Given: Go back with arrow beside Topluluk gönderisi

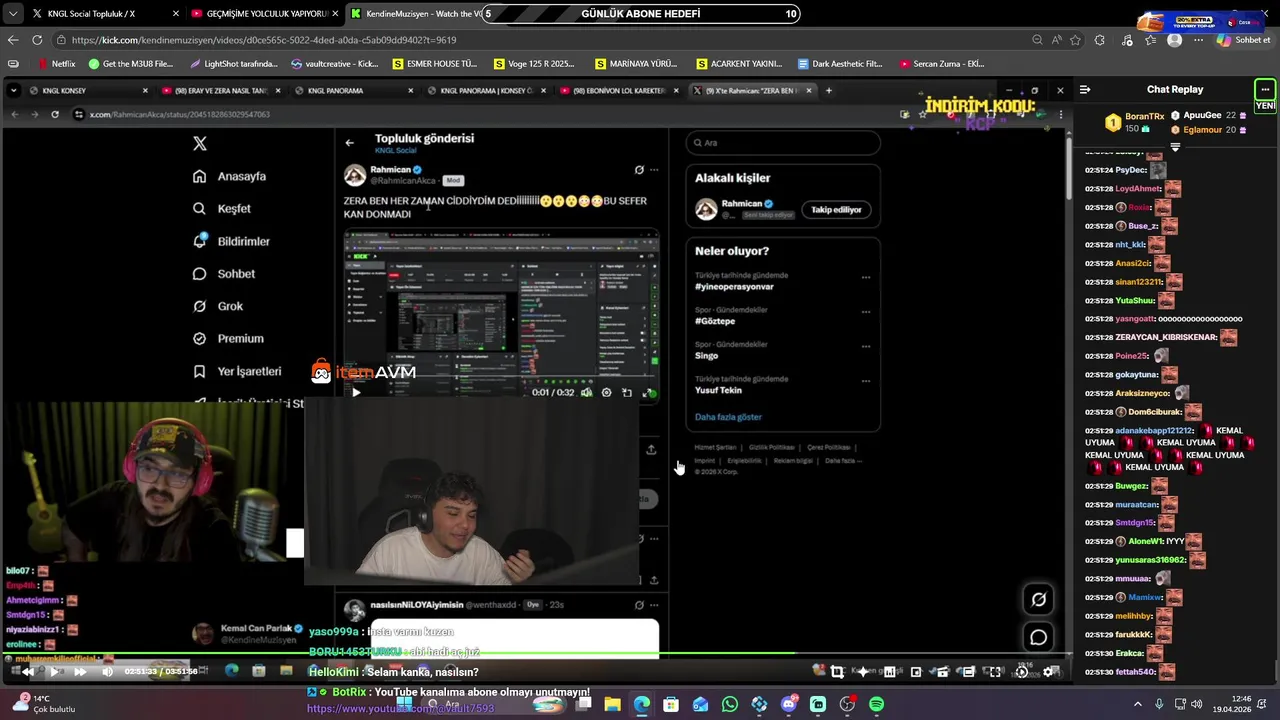Looking at the screenshot, I should pyautogui.click(x=349, y=143).
